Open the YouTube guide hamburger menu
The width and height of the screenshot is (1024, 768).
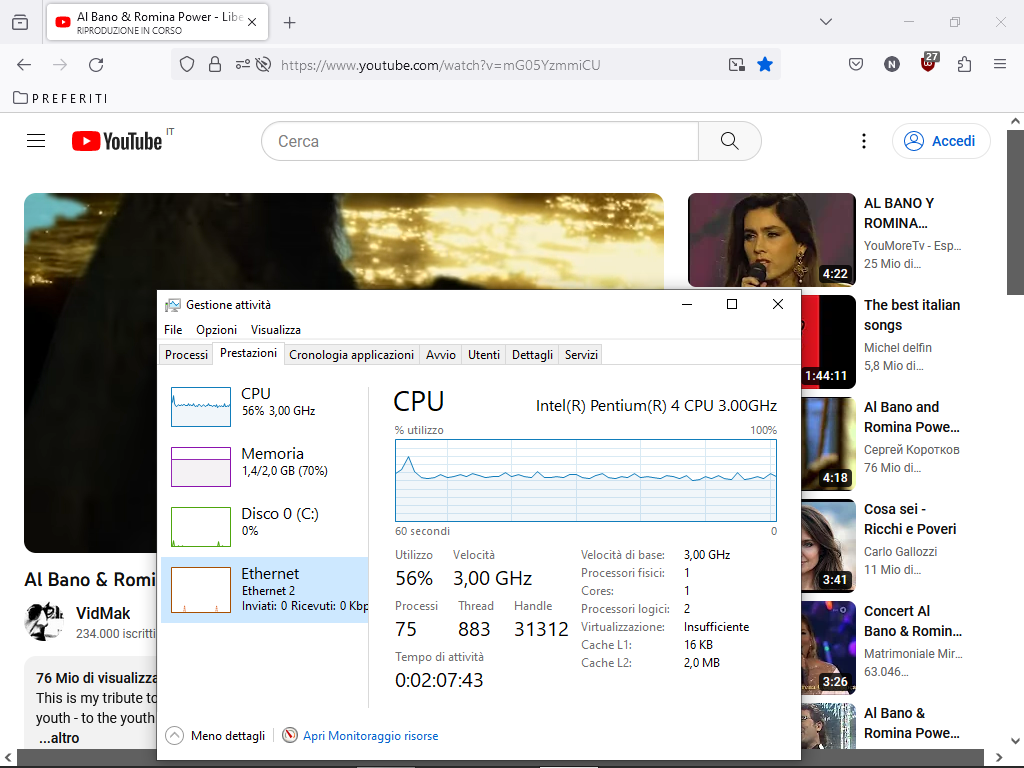click(x=36, y=141)
